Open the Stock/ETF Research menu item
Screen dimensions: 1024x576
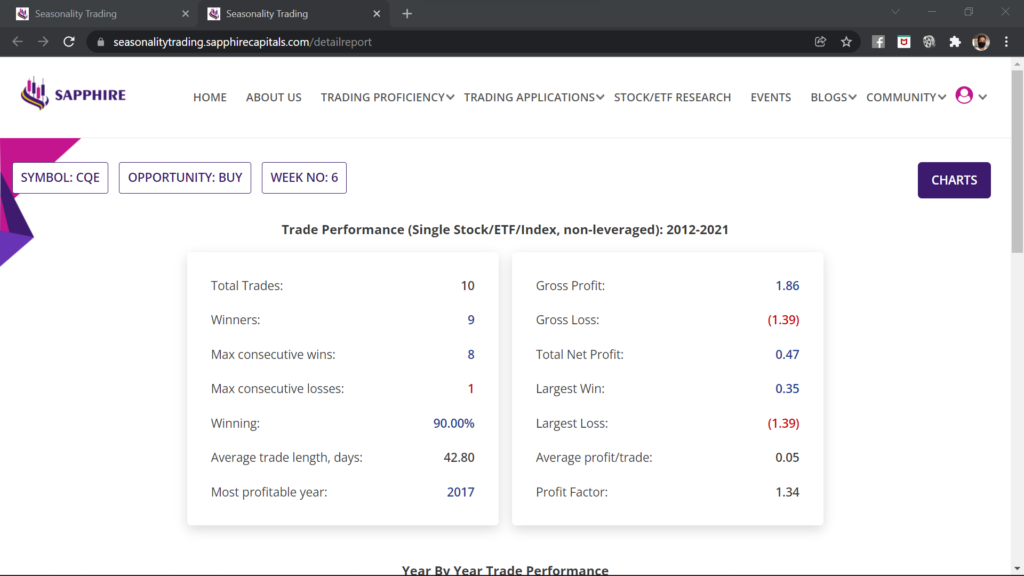672,97
